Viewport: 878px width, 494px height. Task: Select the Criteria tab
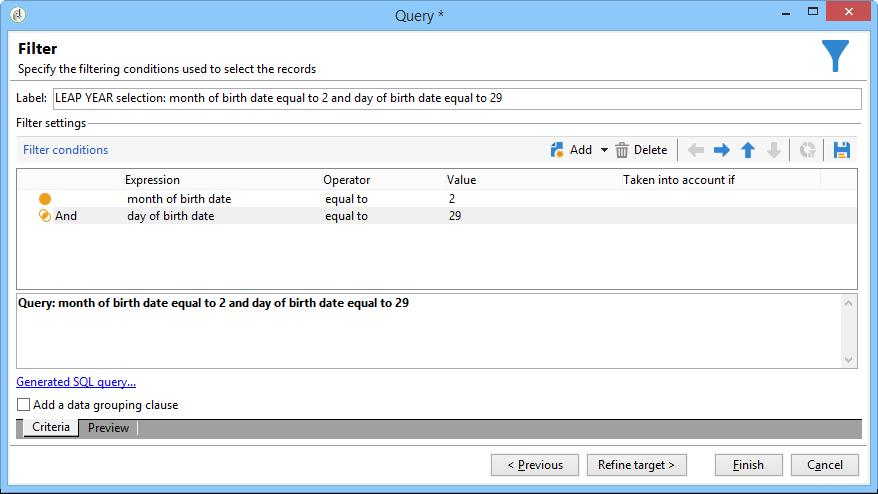tap(51, 428)
